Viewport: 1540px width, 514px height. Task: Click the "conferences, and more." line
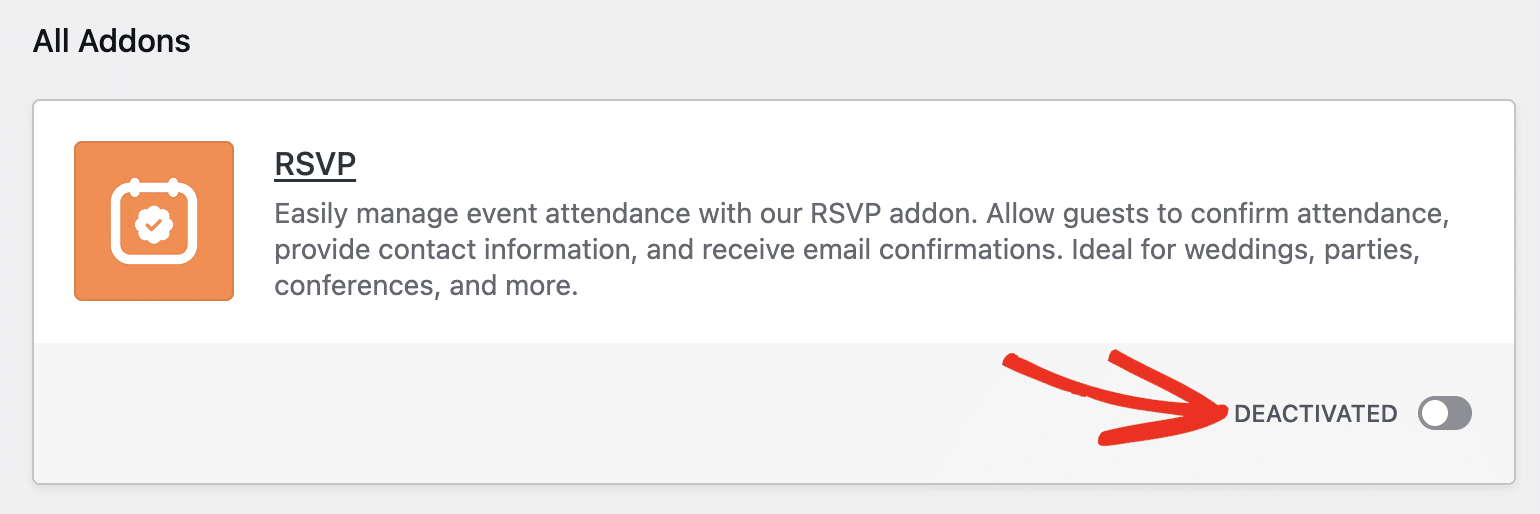pos(426,287)
